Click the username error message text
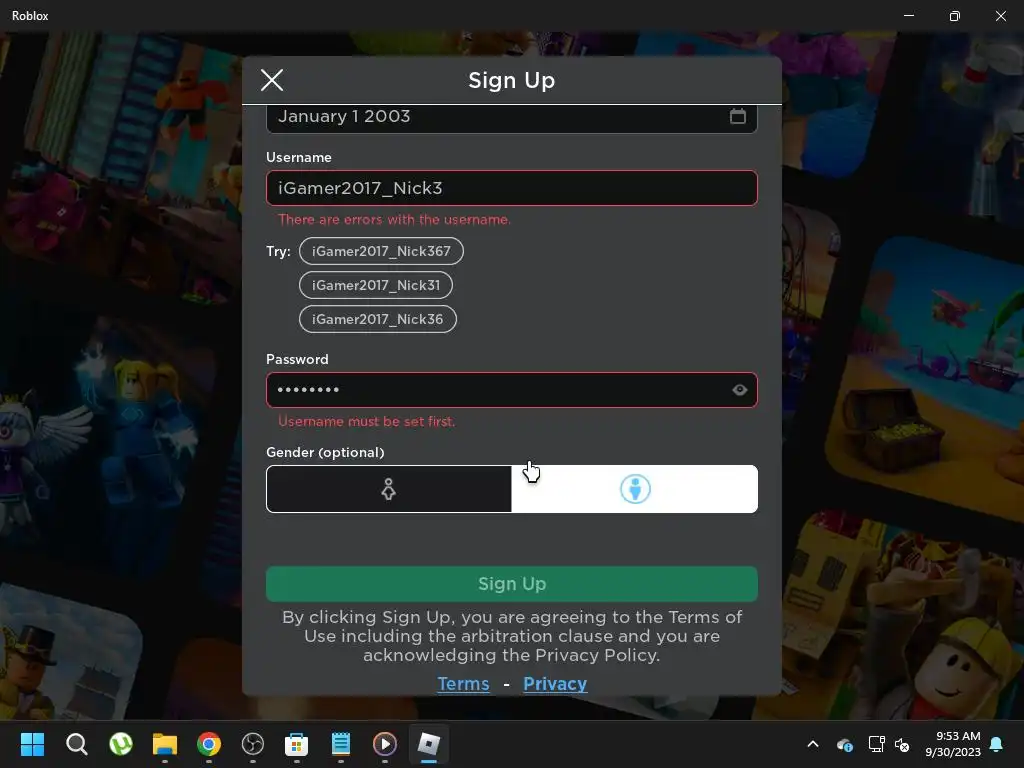Viewport: 1024px width, 768px height. [394, 219]
